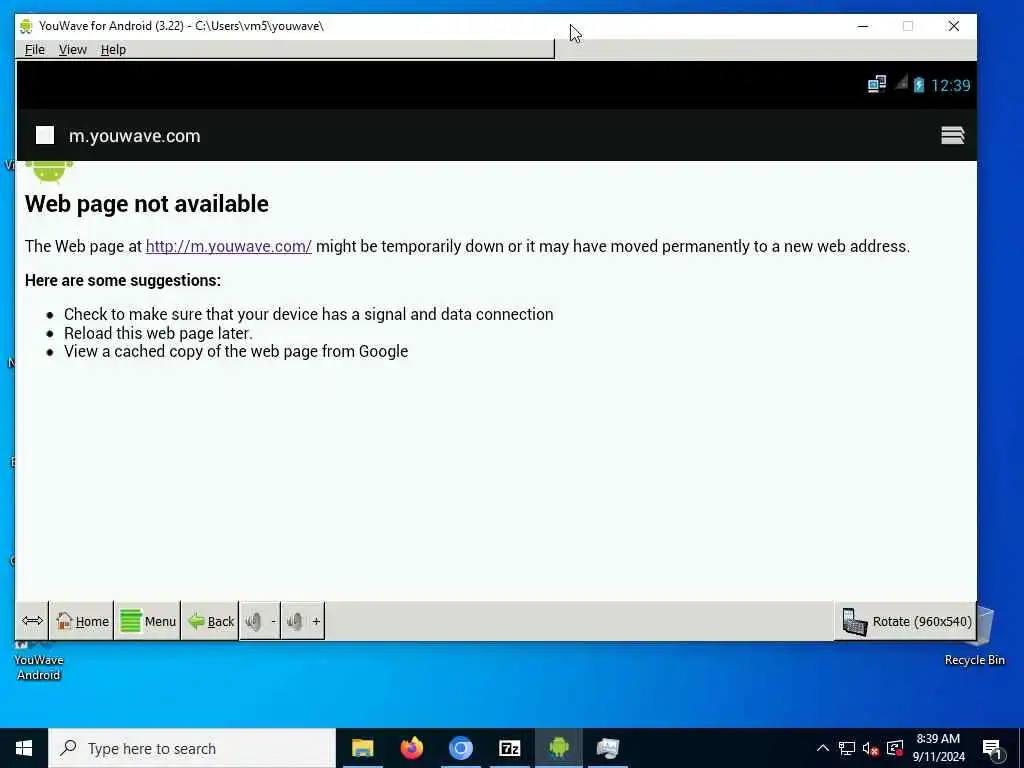Image resolution: width=1024 pixels, height=768 pixels.
Task: Click the Web page not available heading
Action: [147, 204]
